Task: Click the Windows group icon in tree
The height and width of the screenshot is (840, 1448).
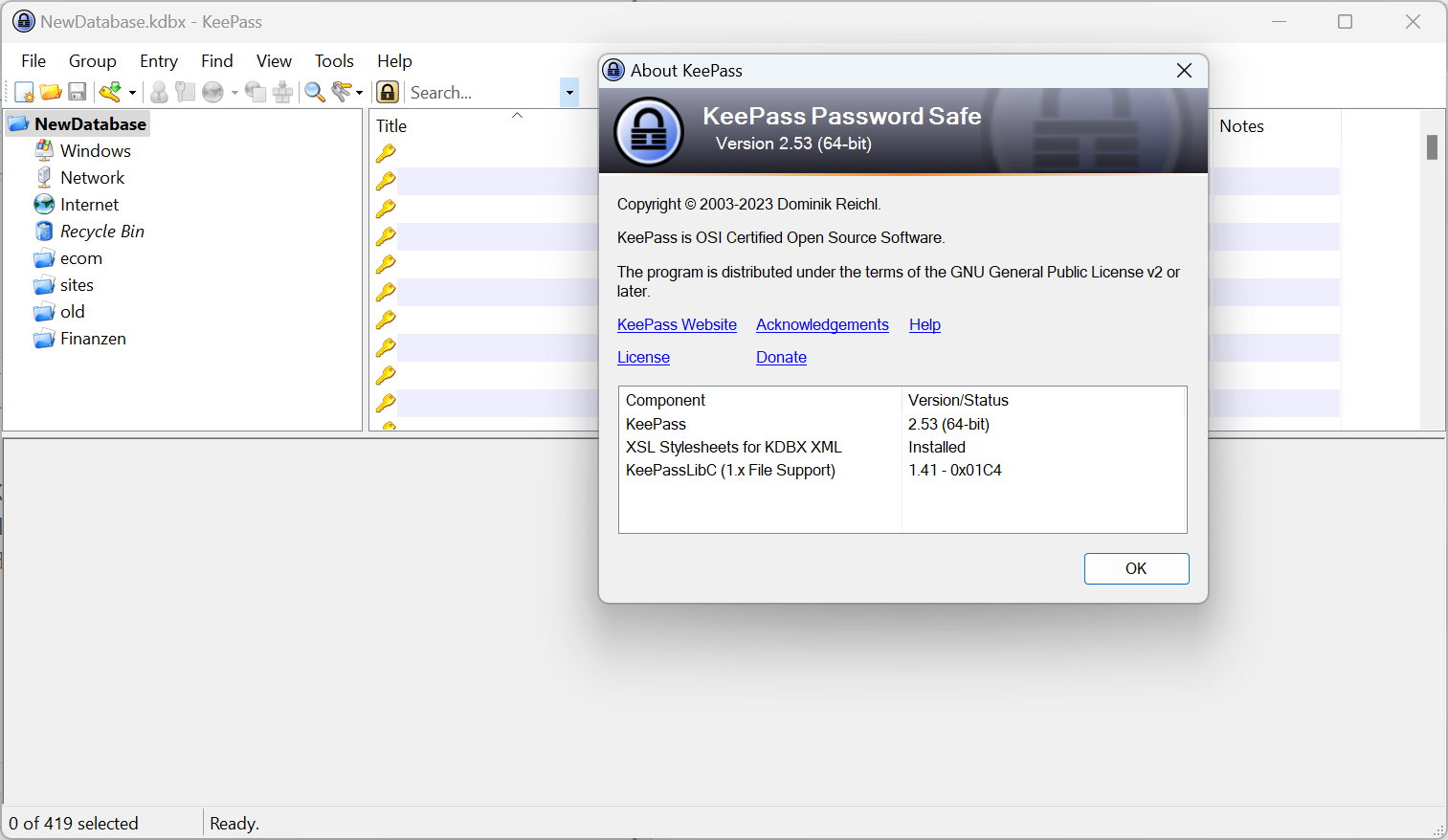Action: [44, 150]
